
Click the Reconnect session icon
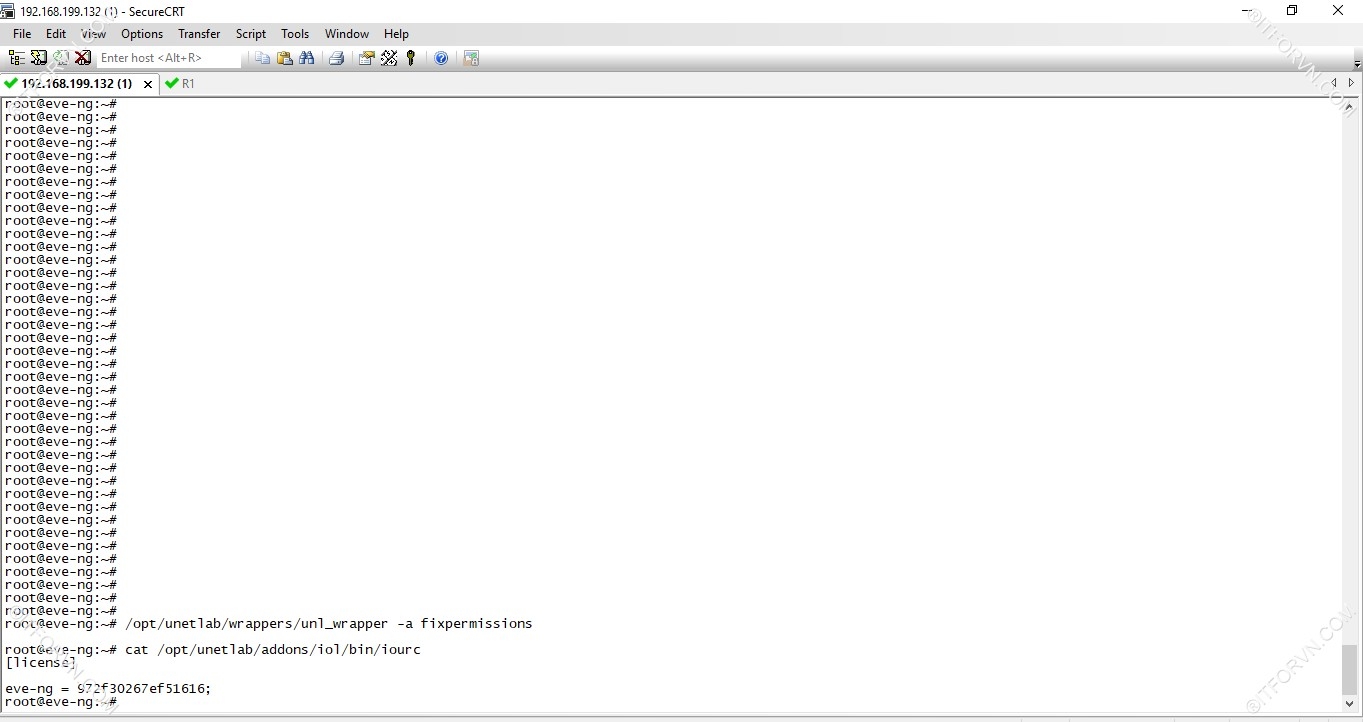(61, 58)
